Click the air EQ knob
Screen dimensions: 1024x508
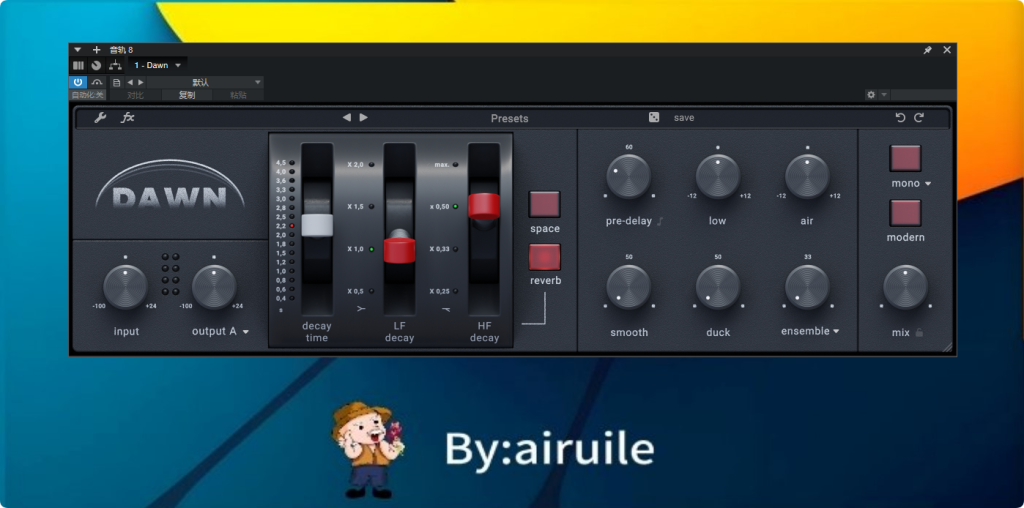pyautogui.click(x=807, y=177)
